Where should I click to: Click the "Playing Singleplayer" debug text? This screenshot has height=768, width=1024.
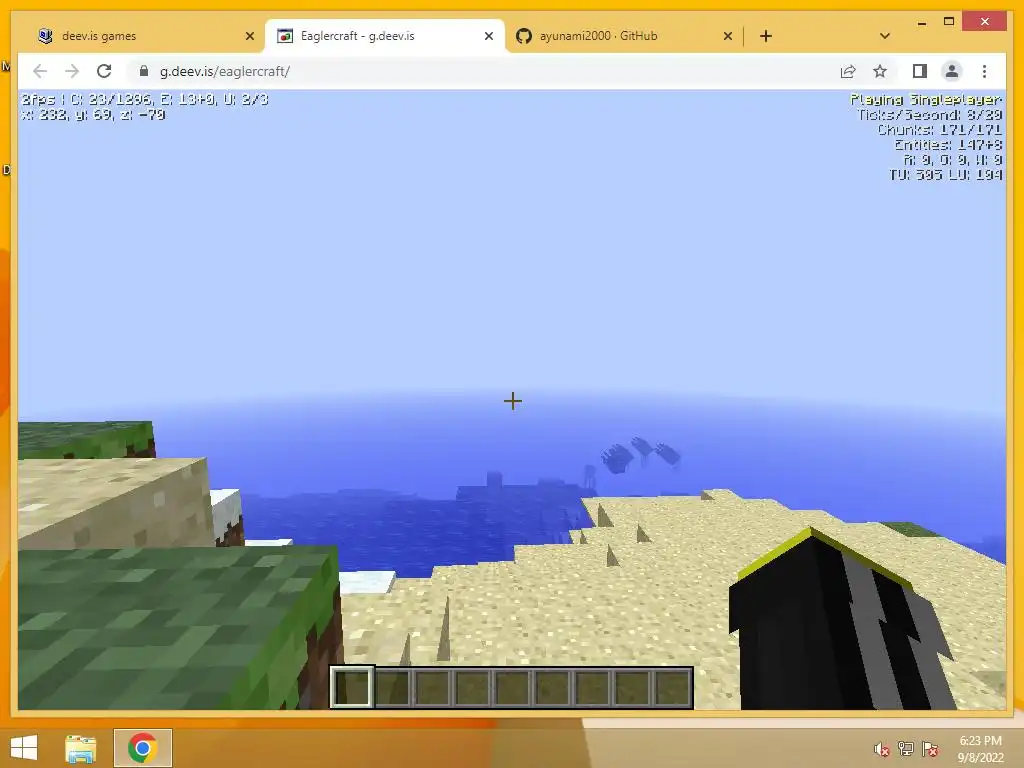[925, 99]
